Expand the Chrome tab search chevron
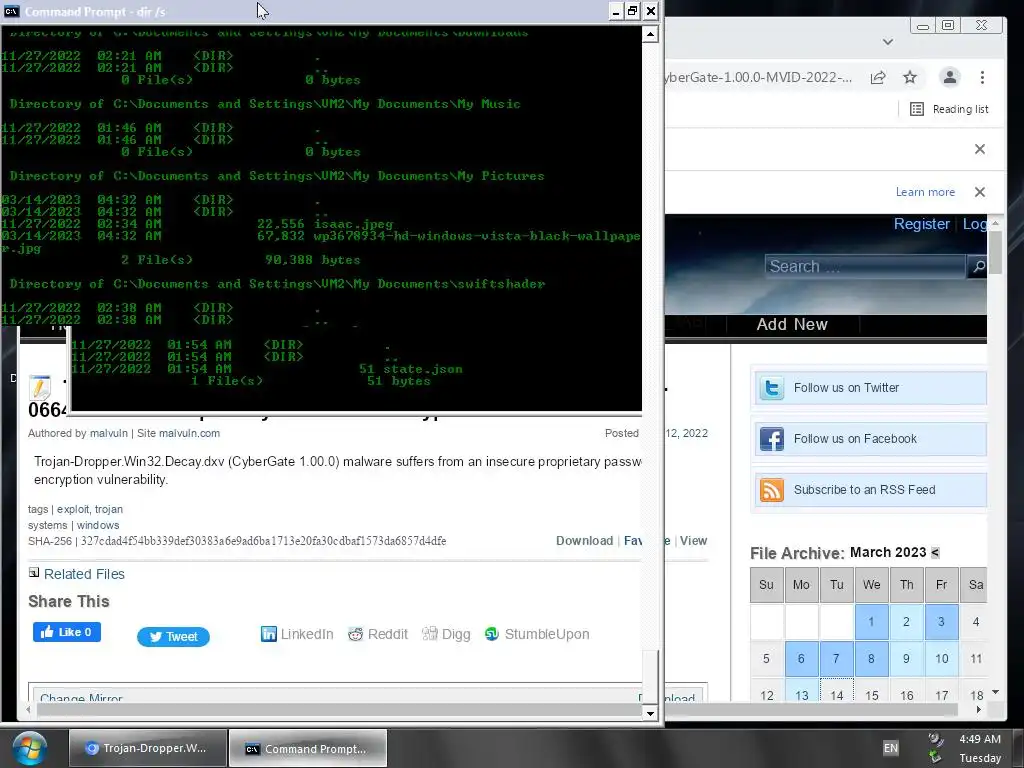 [888, 42]
